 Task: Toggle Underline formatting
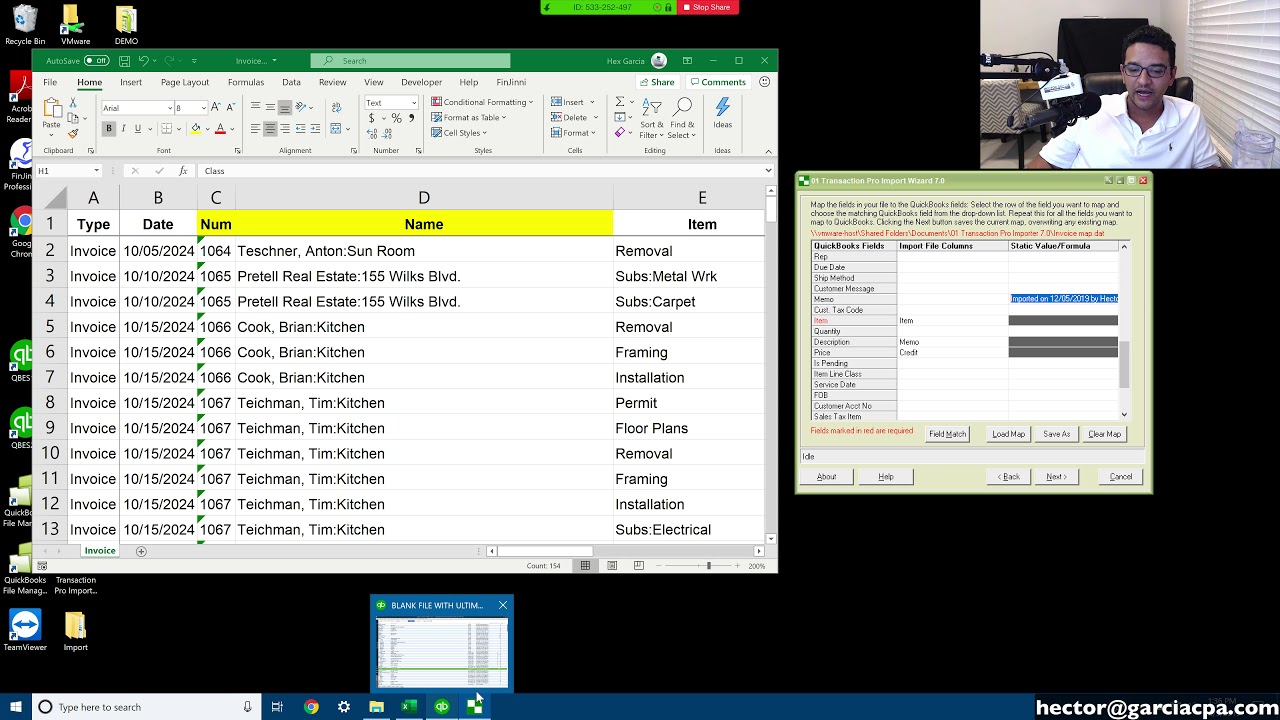click(x=137, y=129)
